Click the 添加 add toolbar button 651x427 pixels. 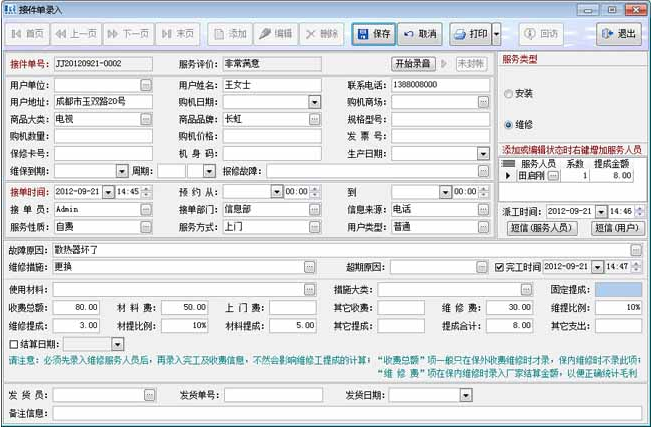click(x=230, y=34)
